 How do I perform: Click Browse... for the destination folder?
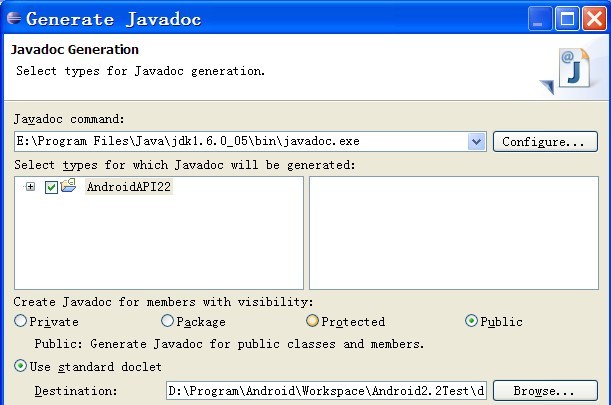click(545, 391)
